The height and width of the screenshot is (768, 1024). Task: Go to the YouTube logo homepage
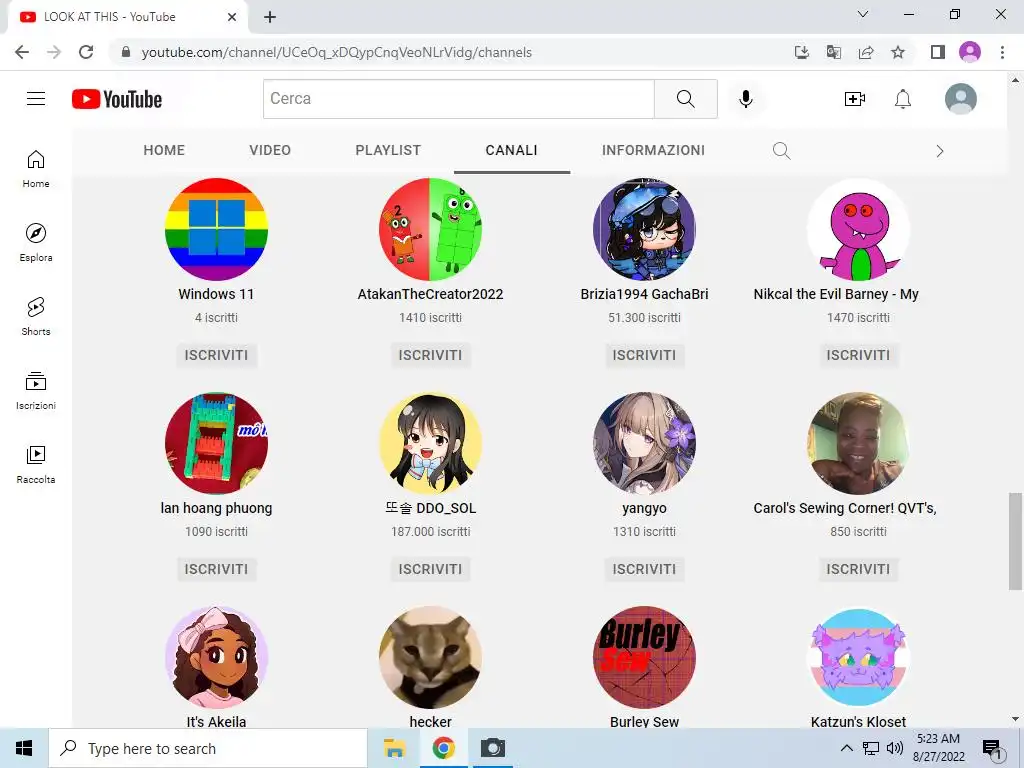click(x=117, y=99)
